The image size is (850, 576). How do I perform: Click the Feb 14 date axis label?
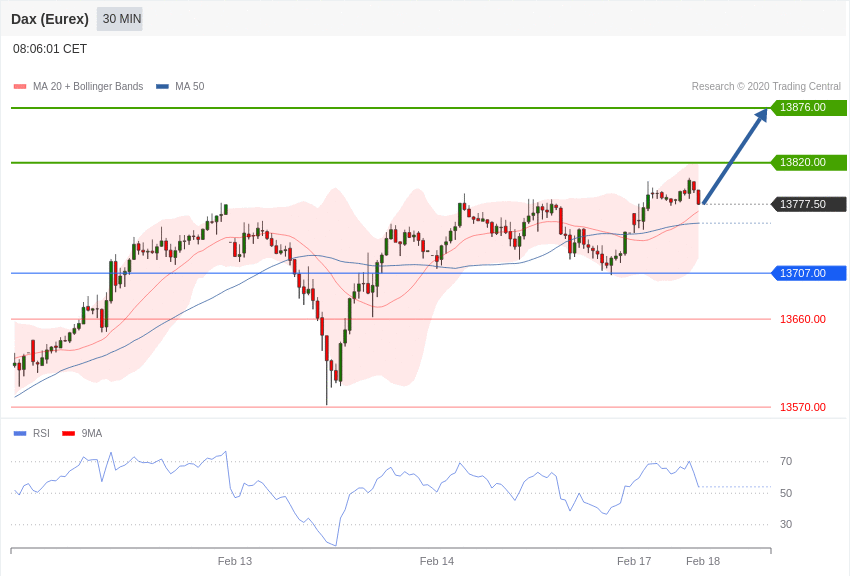(x=437, y=561)
